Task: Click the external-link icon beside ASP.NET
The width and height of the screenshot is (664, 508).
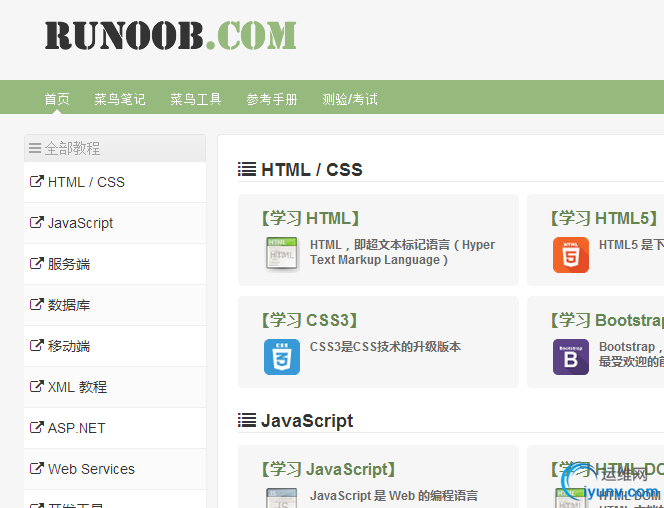Action: point(36,428)
